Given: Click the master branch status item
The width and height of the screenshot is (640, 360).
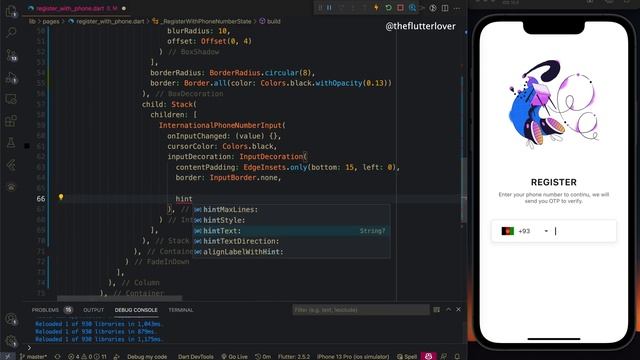Looking at the screenshot, I should (33, 356).
